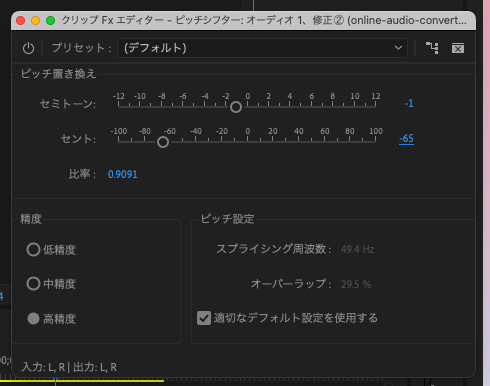Click the delete preset icon
The image size is (490, 386).
(458, 48)
